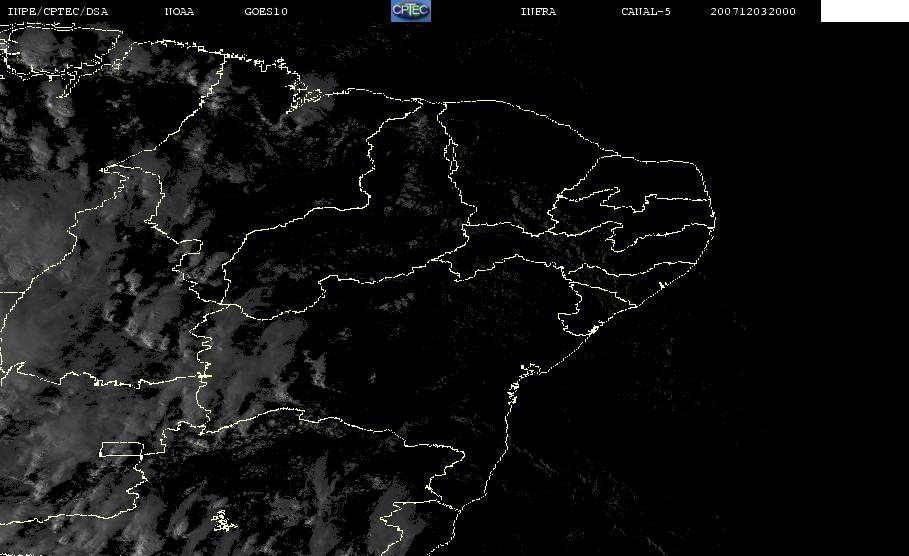
Task: Click the 'GOES10' satellite label
Action: (x=266, y=11)
